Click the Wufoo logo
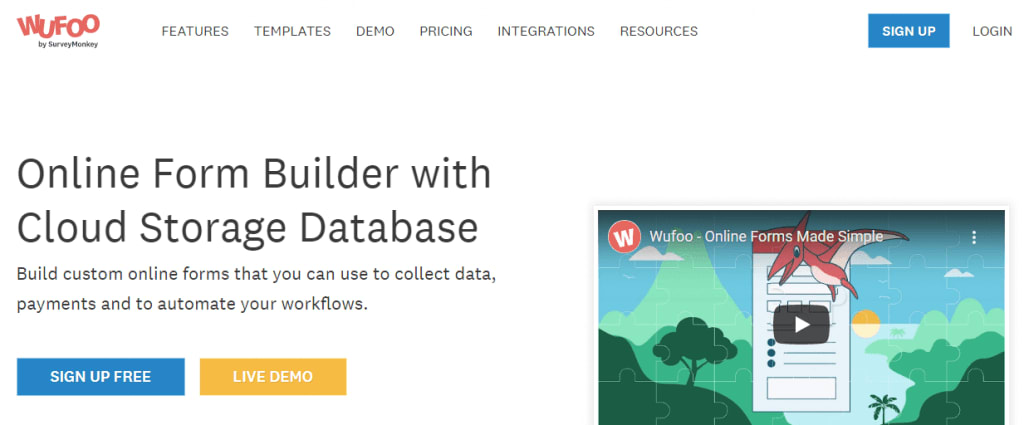The image size is (1024, 425). coord(58,31)
